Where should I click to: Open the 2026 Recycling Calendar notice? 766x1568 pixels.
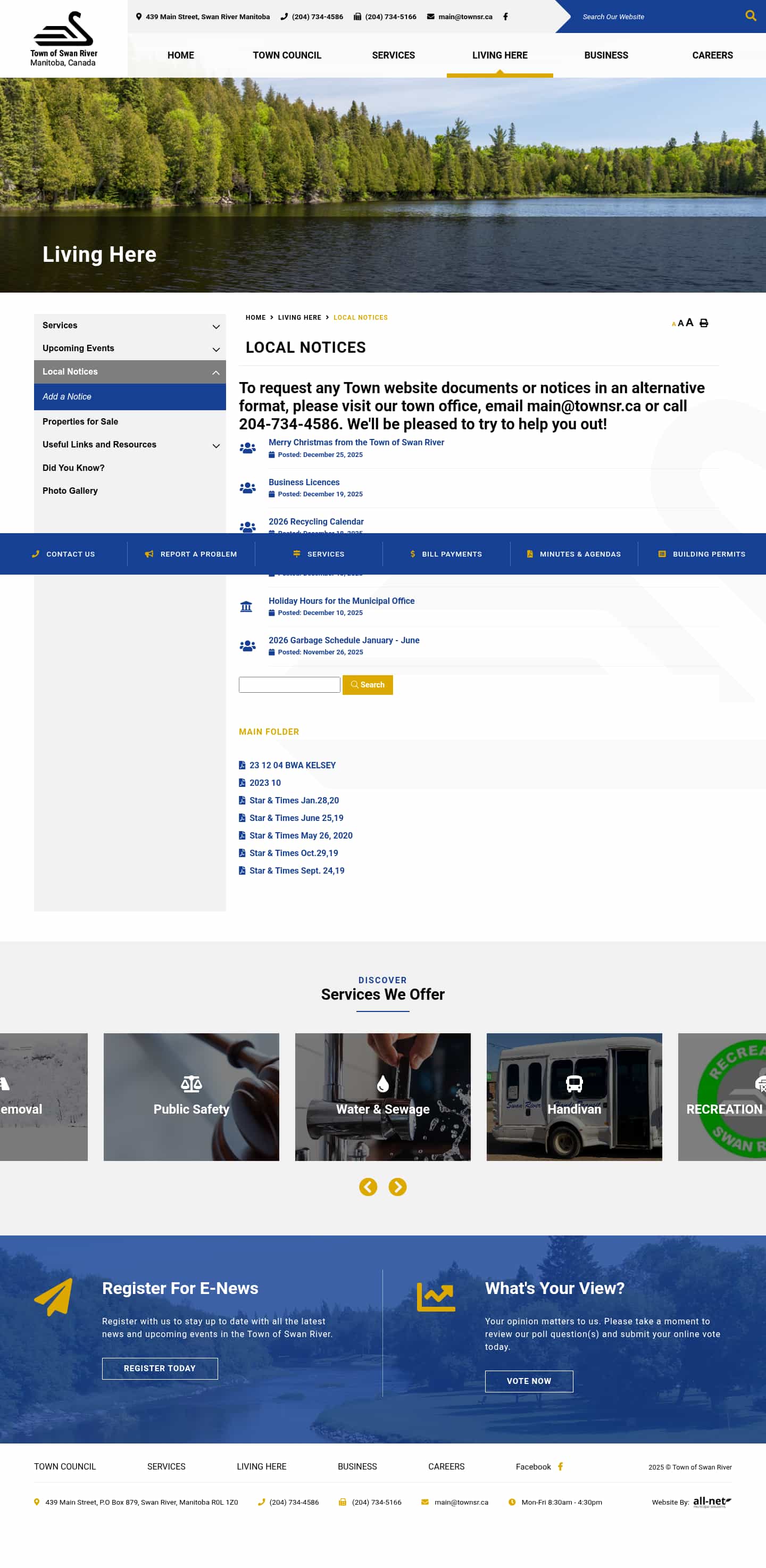tap(317, 521)
